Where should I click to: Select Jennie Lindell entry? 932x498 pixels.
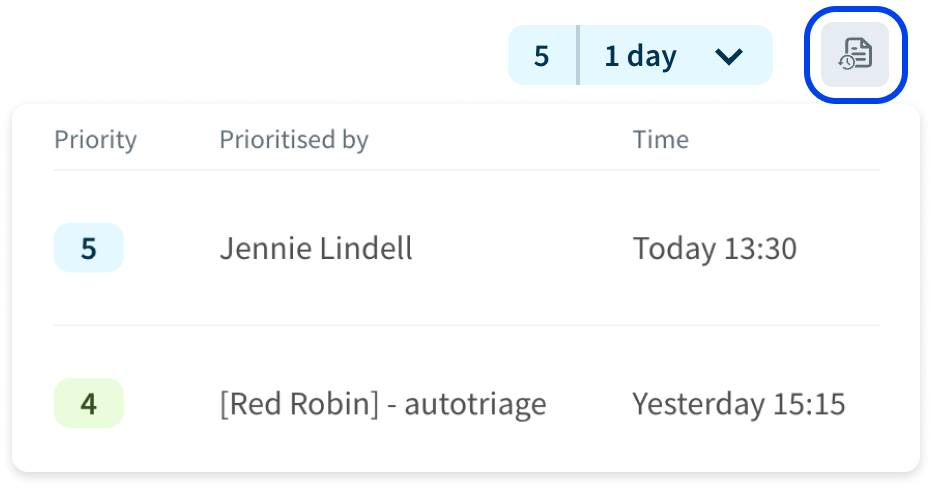click(x=316, y=248)
